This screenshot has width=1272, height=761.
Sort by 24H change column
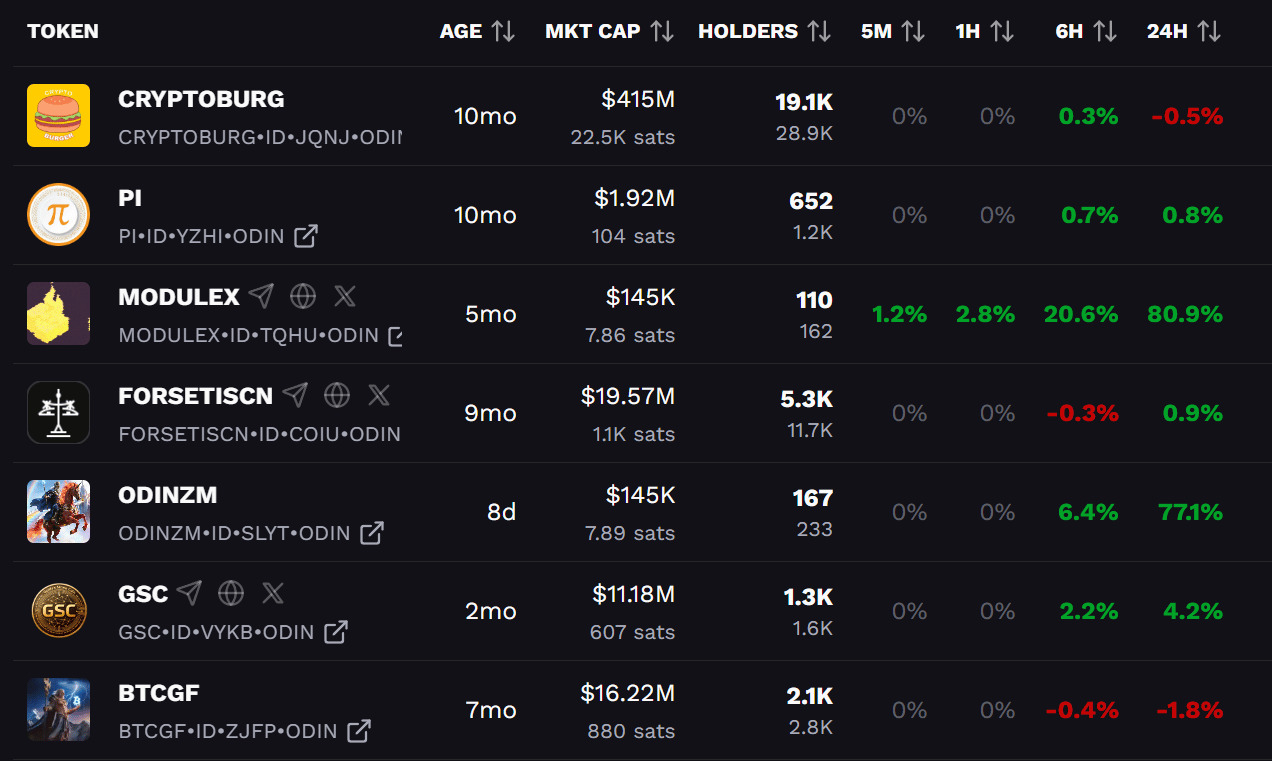pos(1209,31)
